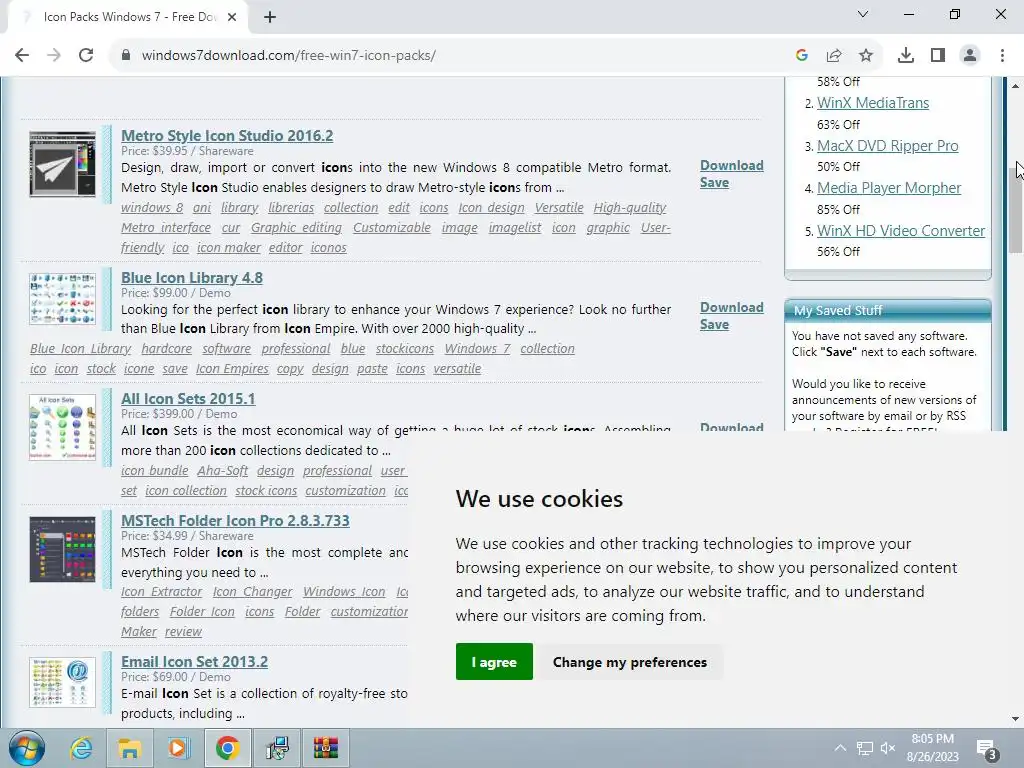
Task: Download Blue Icon Library
Action: click(x=731, y=308)
